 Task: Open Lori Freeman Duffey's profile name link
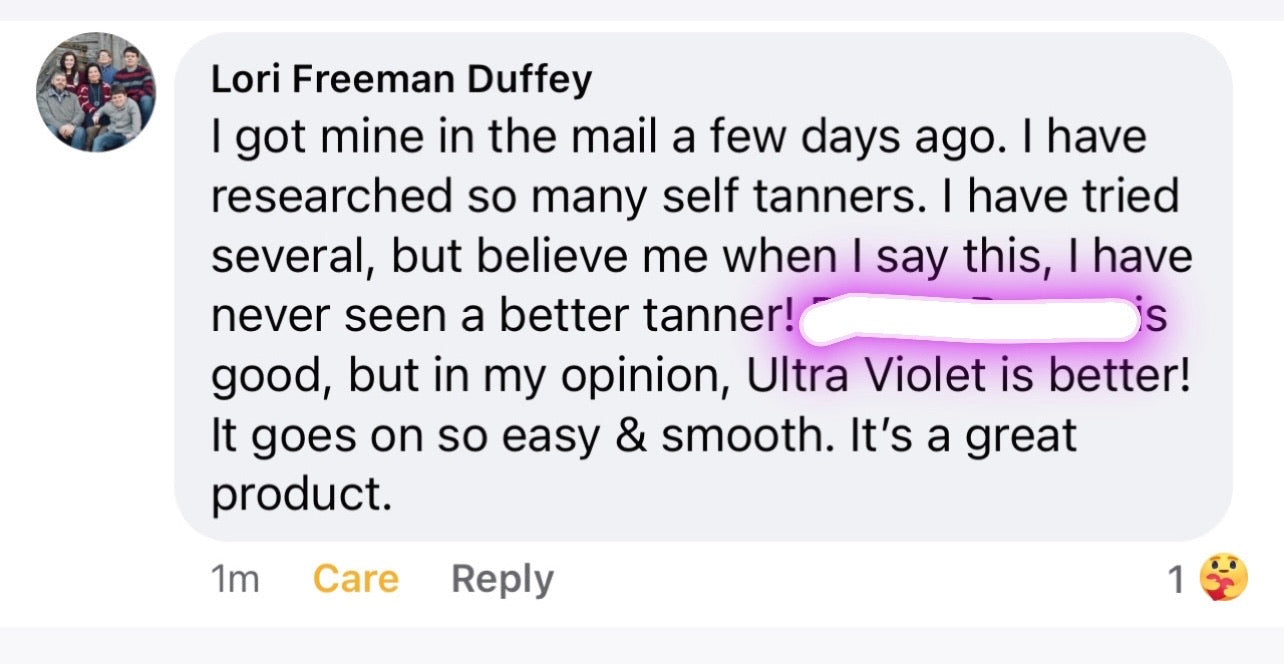click(401, 80)
